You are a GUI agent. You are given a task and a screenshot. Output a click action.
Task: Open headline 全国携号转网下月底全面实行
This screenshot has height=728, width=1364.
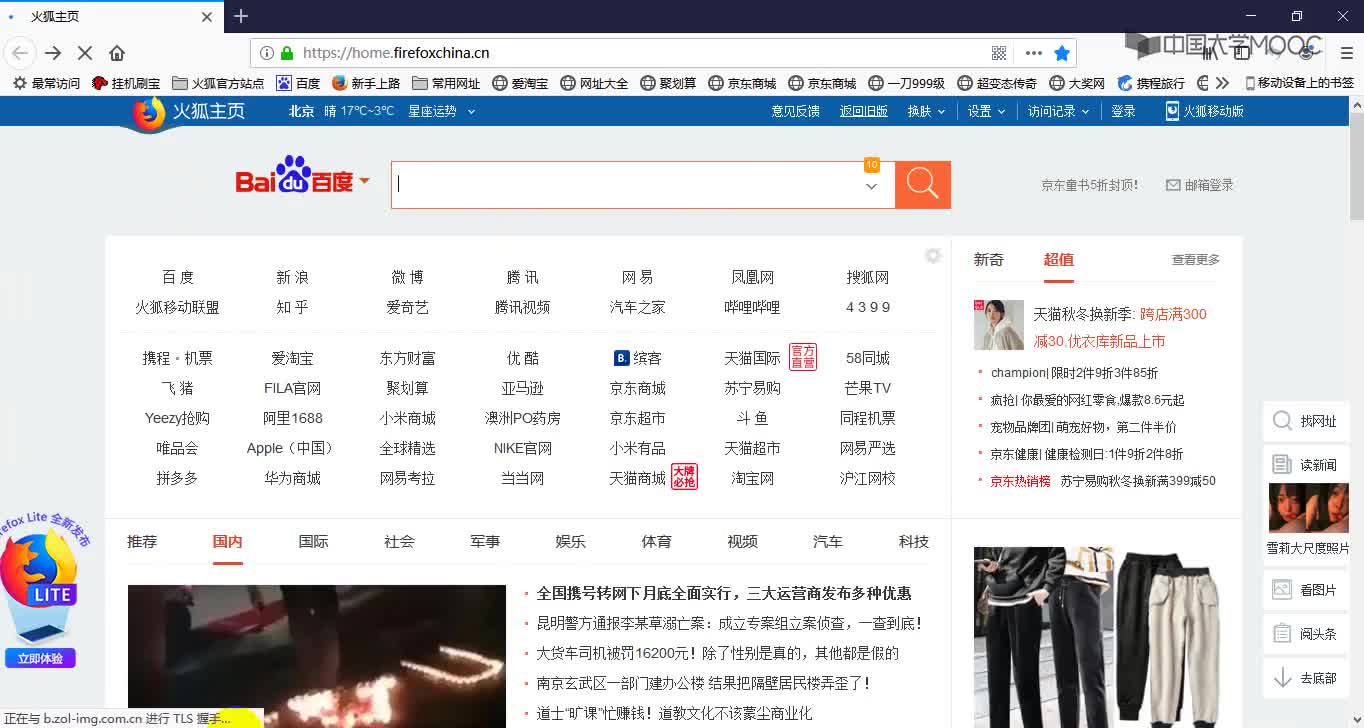pos(724,593)
